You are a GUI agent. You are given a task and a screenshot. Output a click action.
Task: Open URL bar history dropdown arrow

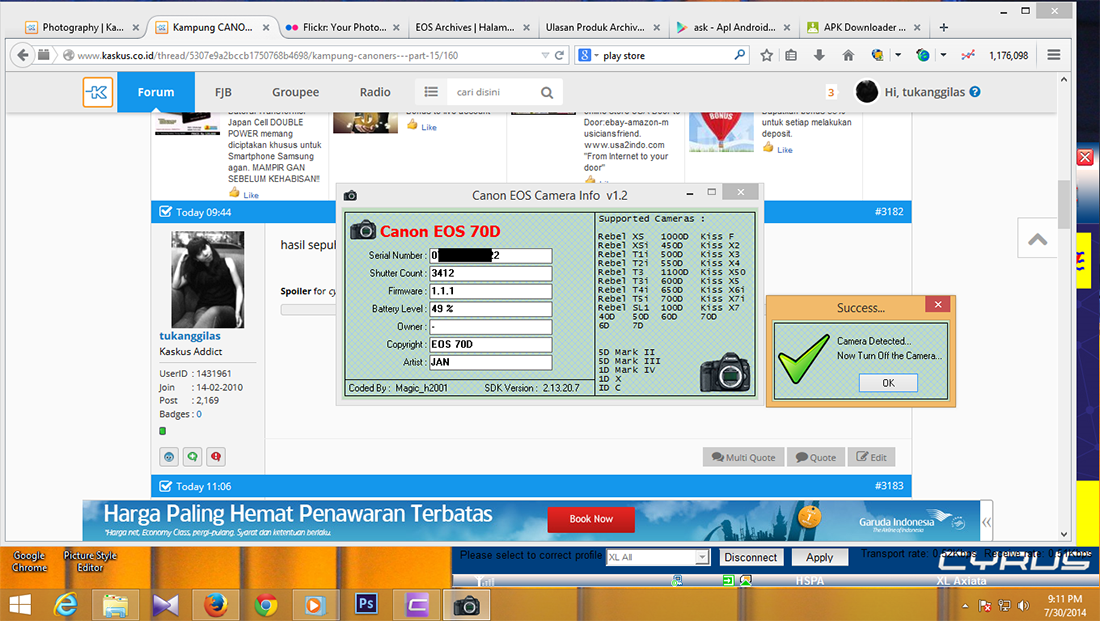[x=545, y=55]
